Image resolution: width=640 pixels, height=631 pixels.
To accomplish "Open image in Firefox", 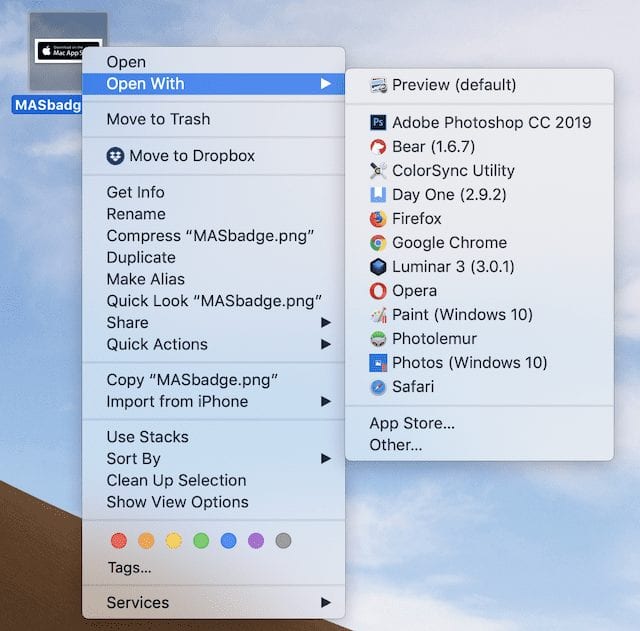I will pyautogui.click(x=416, y=218).
